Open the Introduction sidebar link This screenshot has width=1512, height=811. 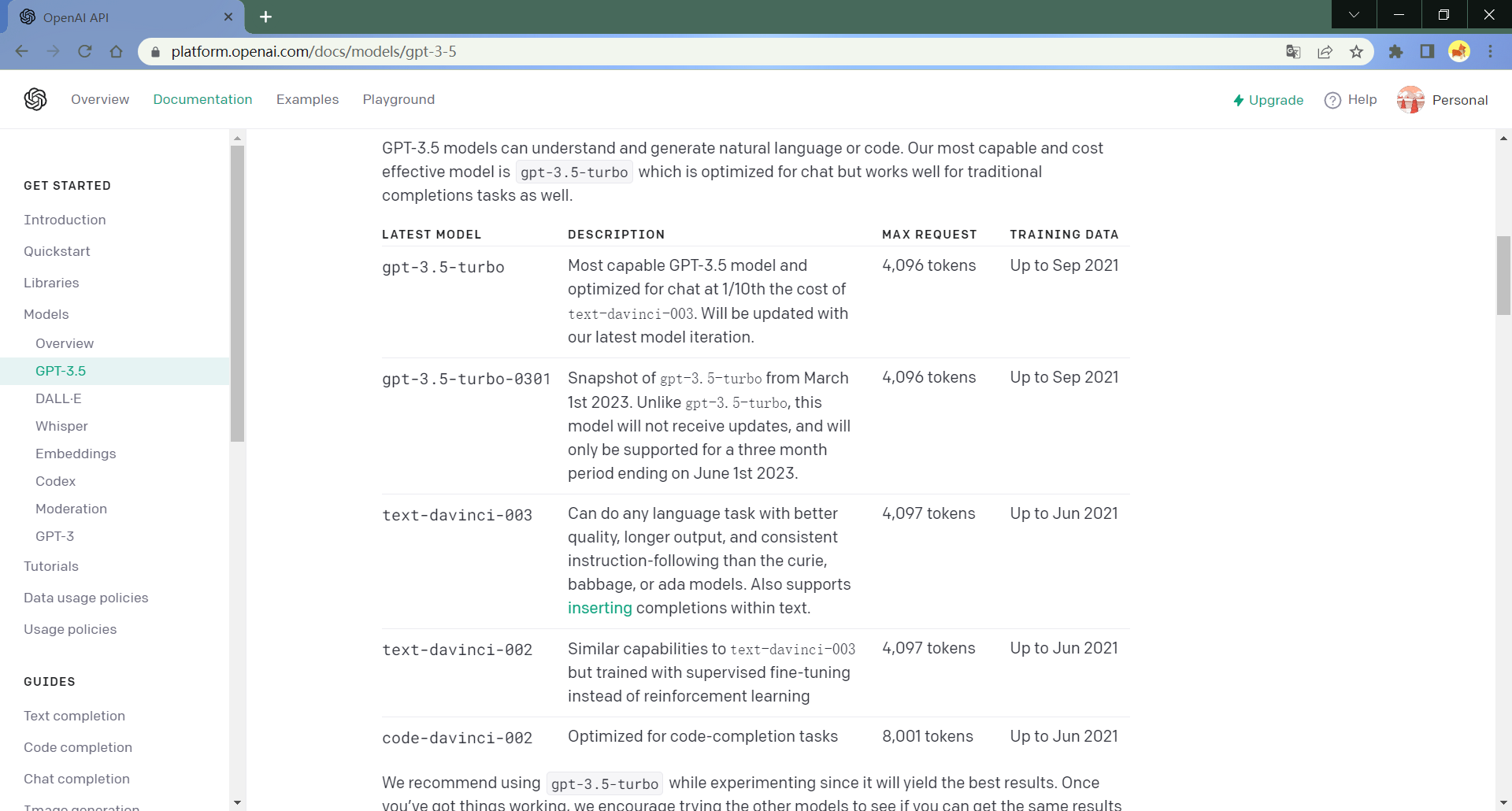coord(65,220)
